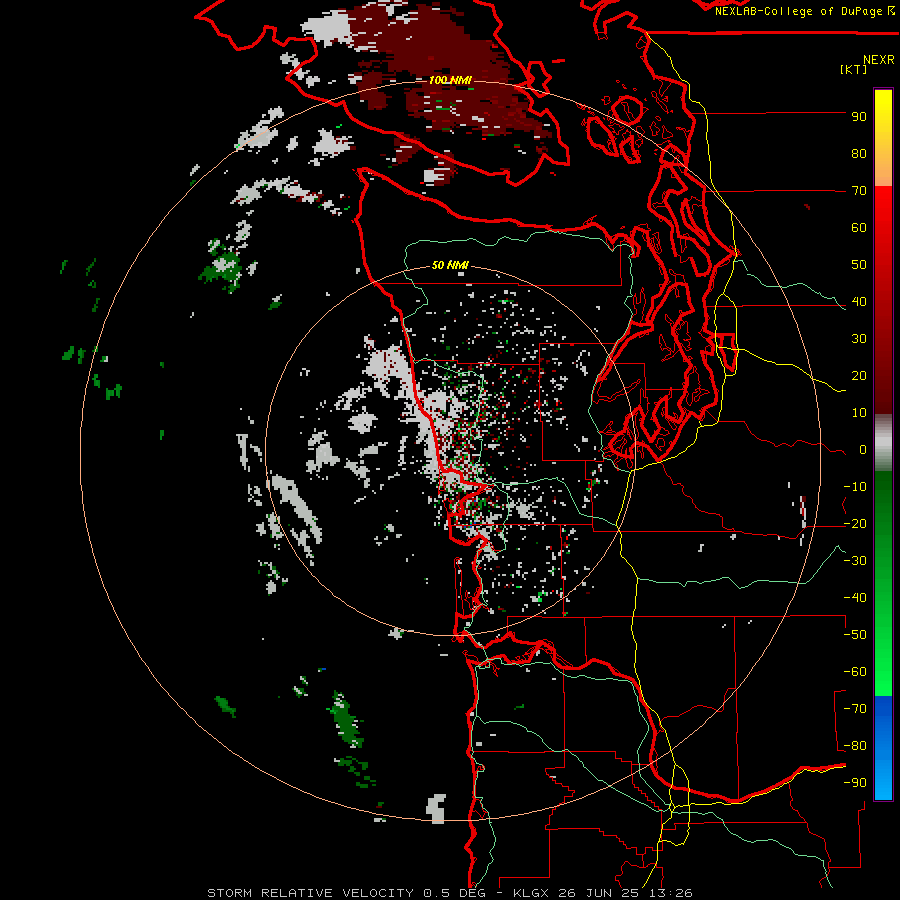Click the -50 knot scale label
This screenshot has height=900, width=900.
click(x=855, y=635)
